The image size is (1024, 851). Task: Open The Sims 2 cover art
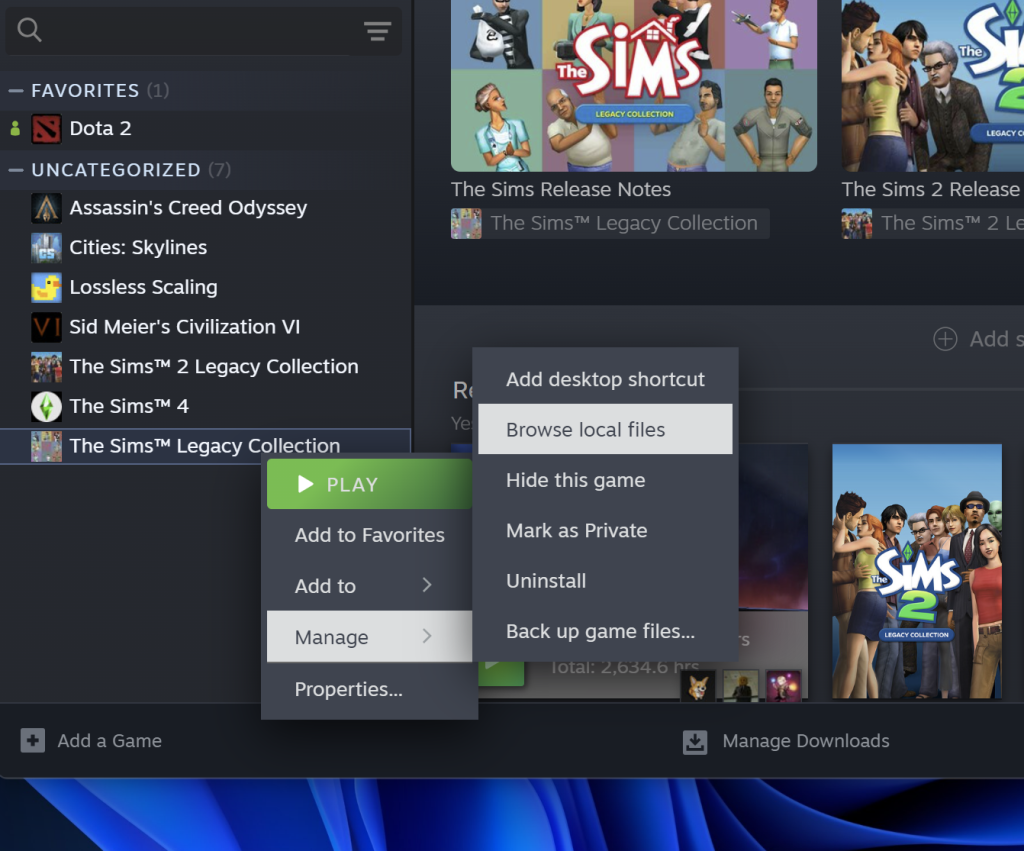(x=917, y=571)
